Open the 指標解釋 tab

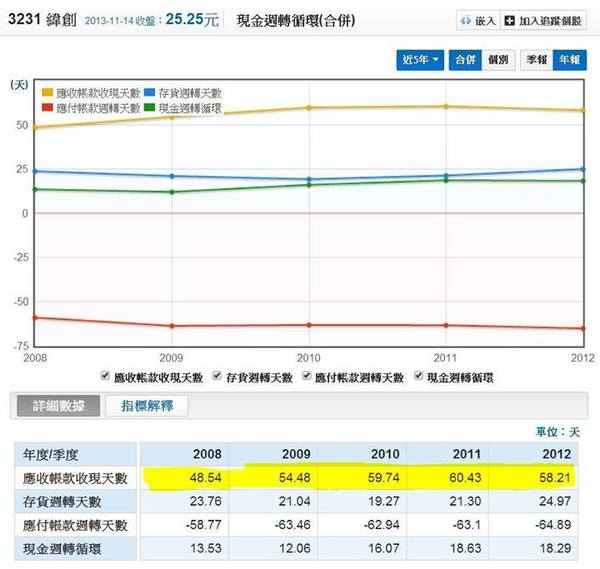click(146, 406)
